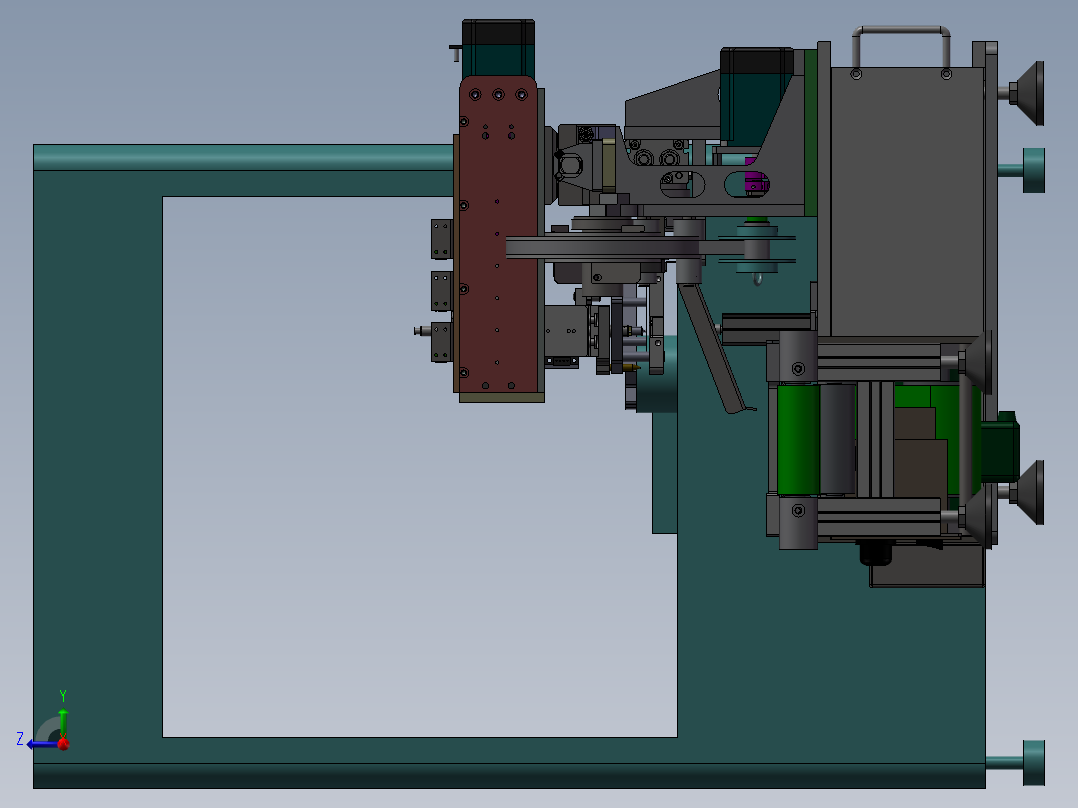
Task: Select the stepper motor atop the maroon plate
Action: pos(498,48)
